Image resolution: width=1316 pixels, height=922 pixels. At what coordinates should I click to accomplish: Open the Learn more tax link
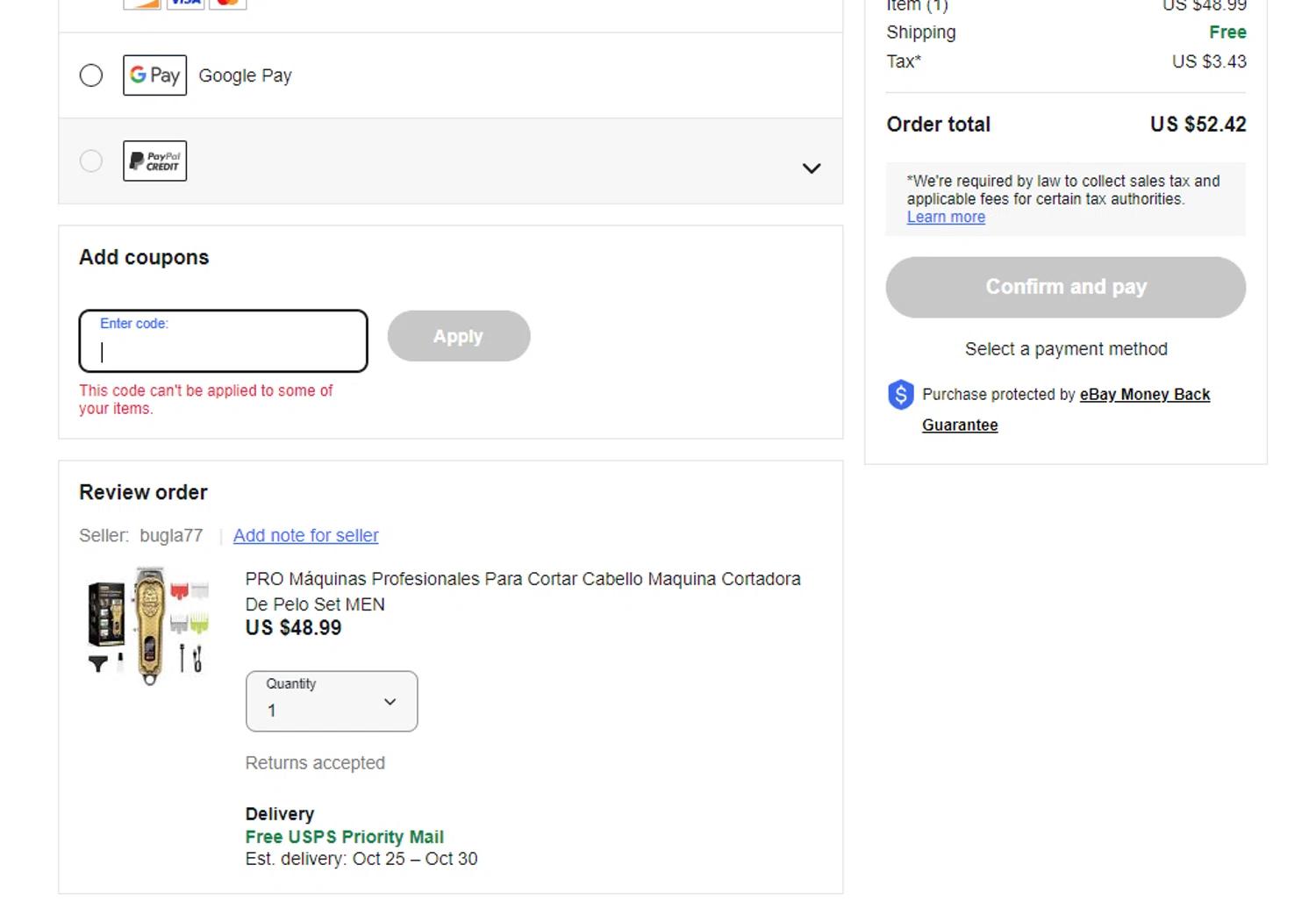(946, 218)
